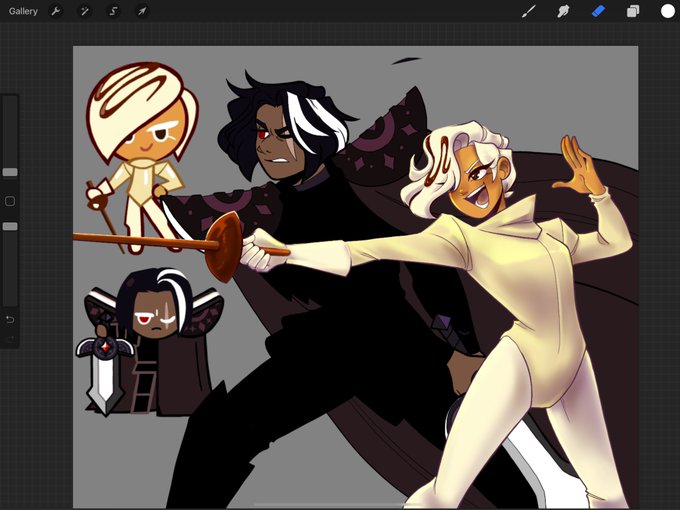Open the Adjustments magic wand menu
The height and width of the screenshot is (510, 680).
coord(85,11)
